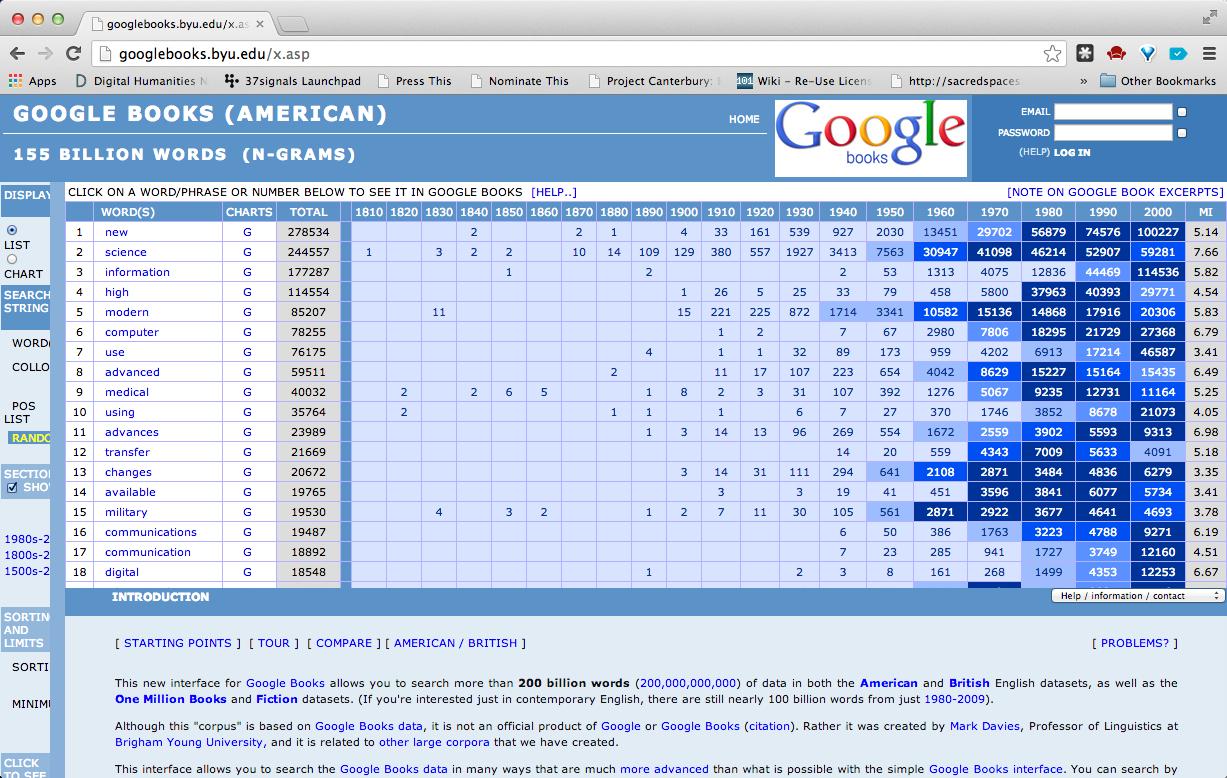Click the word 'military' in the list

coord(126,512)
